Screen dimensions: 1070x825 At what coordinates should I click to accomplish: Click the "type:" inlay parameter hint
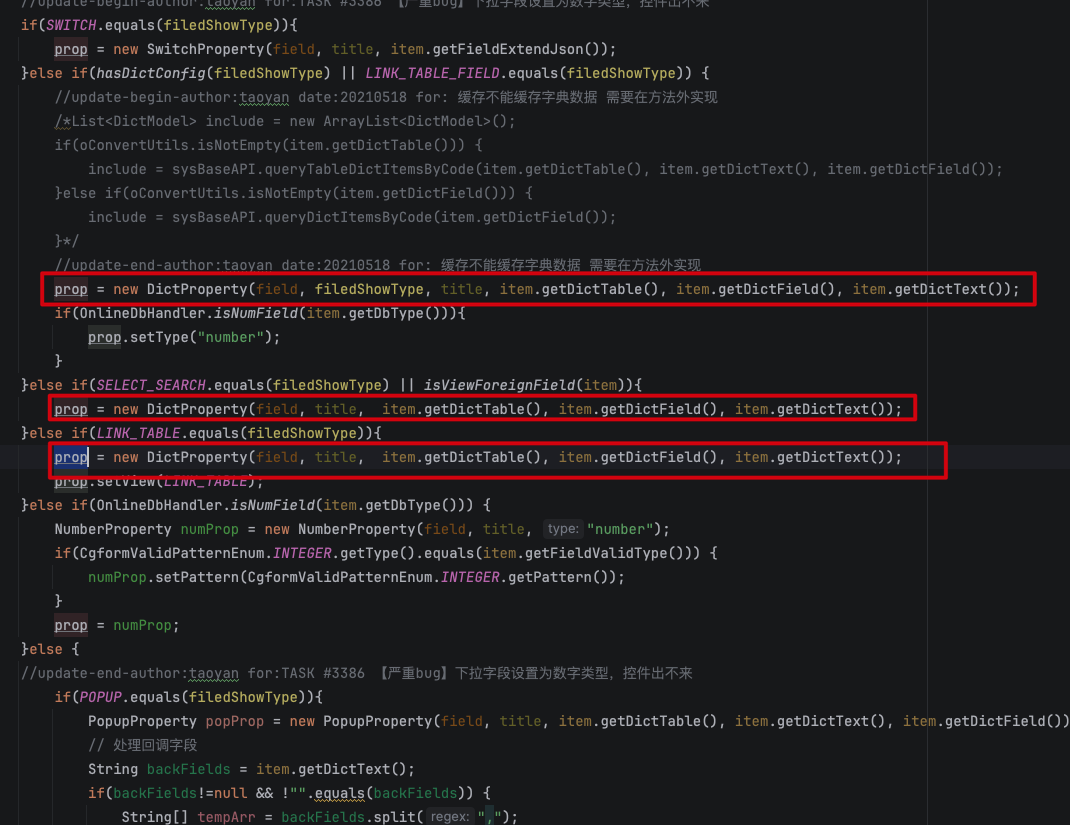click(563, 529)
